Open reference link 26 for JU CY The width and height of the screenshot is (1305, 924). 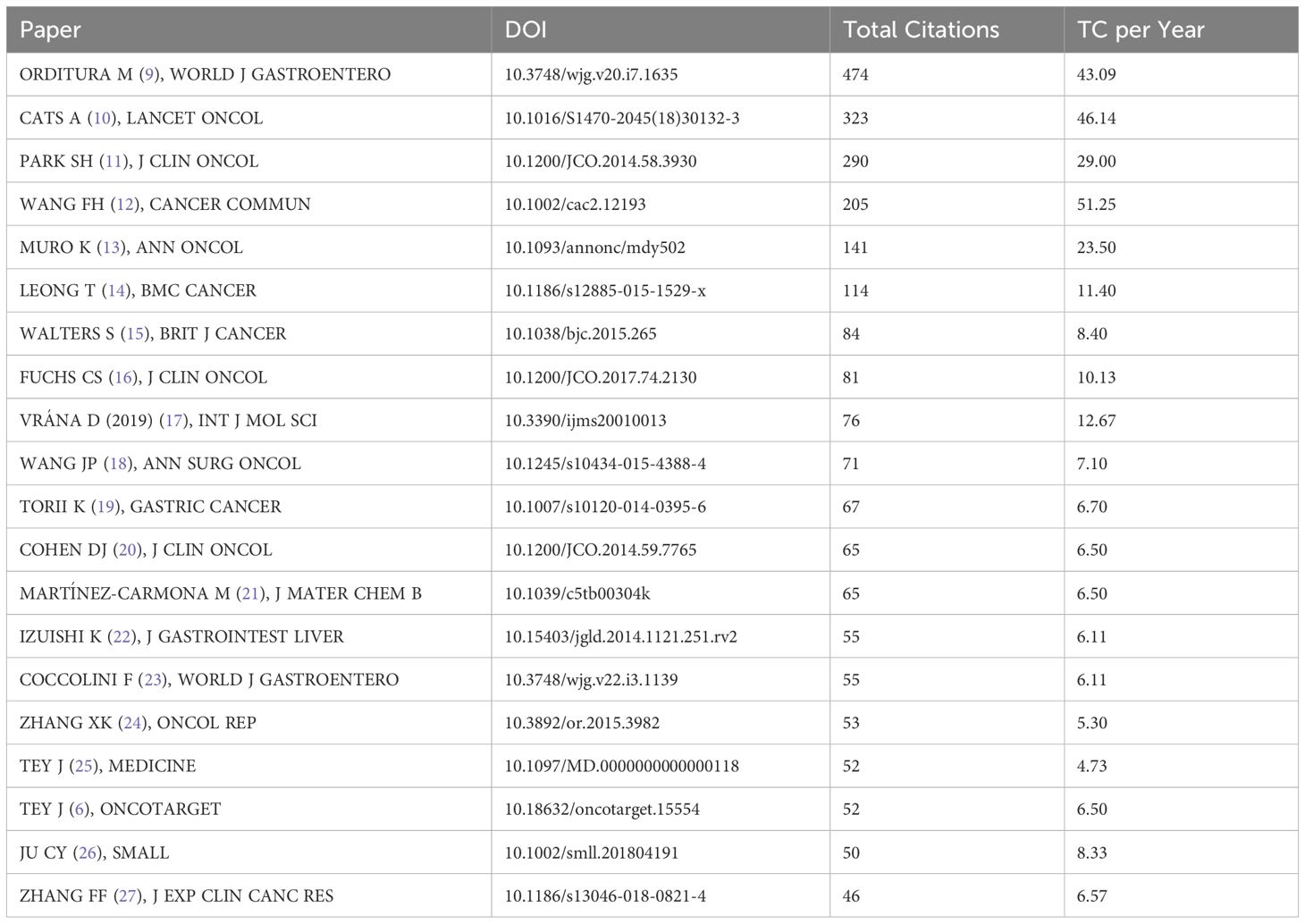coord(88,853)
